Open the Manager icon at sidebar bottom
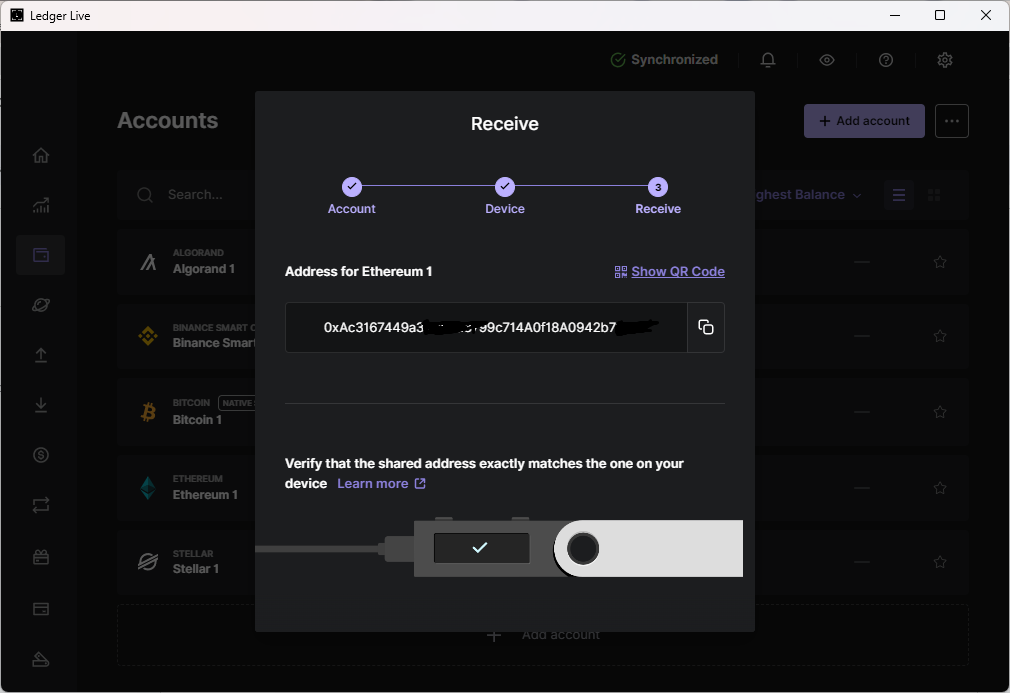Viewport: 1010px width, 693px height. 41,660
